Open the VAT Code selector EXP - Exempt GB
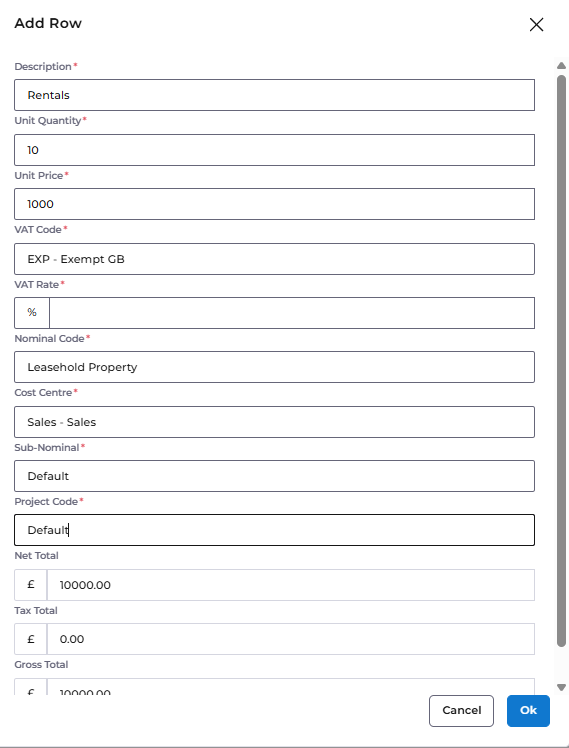The height and width of the screenshot is (748, 569). [x=274, y=259]
